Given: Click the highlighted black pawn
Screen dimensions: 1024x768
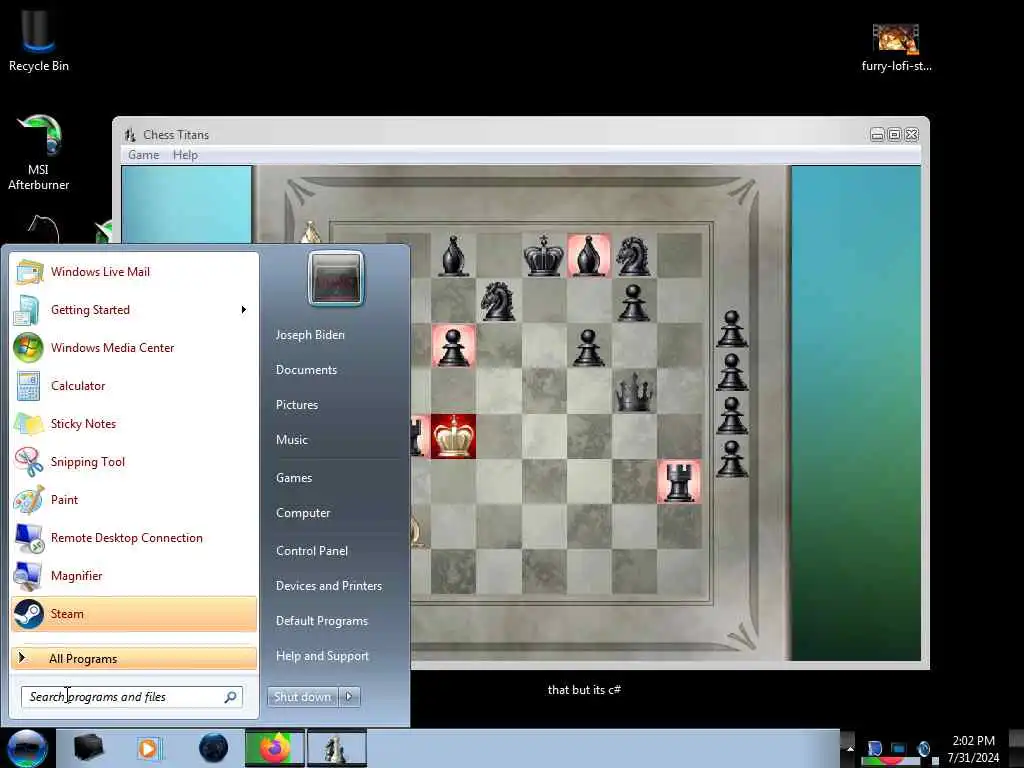Looking at the screenshot, I should point(453,346).
